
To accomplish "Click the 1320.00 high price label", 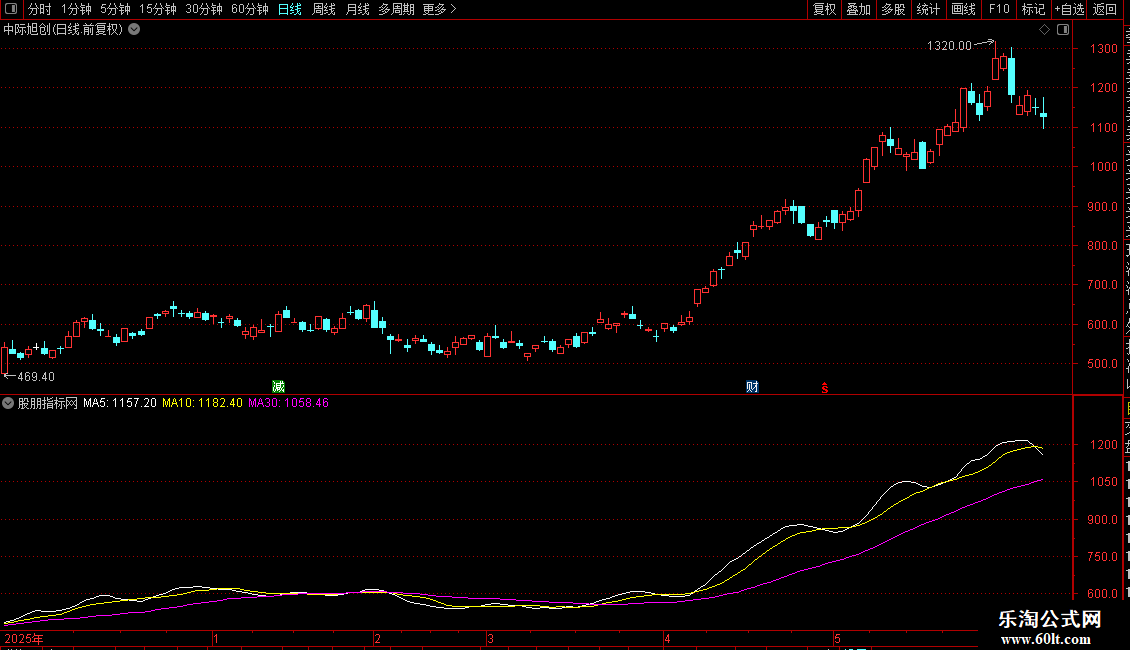I will click(x=949, y=46).
